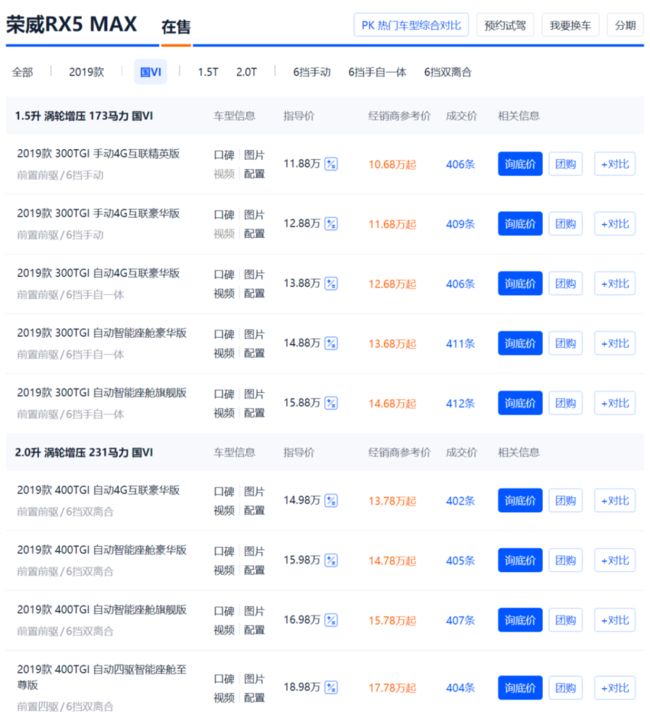Open dealer price 10.68万起

pos(392,164)
